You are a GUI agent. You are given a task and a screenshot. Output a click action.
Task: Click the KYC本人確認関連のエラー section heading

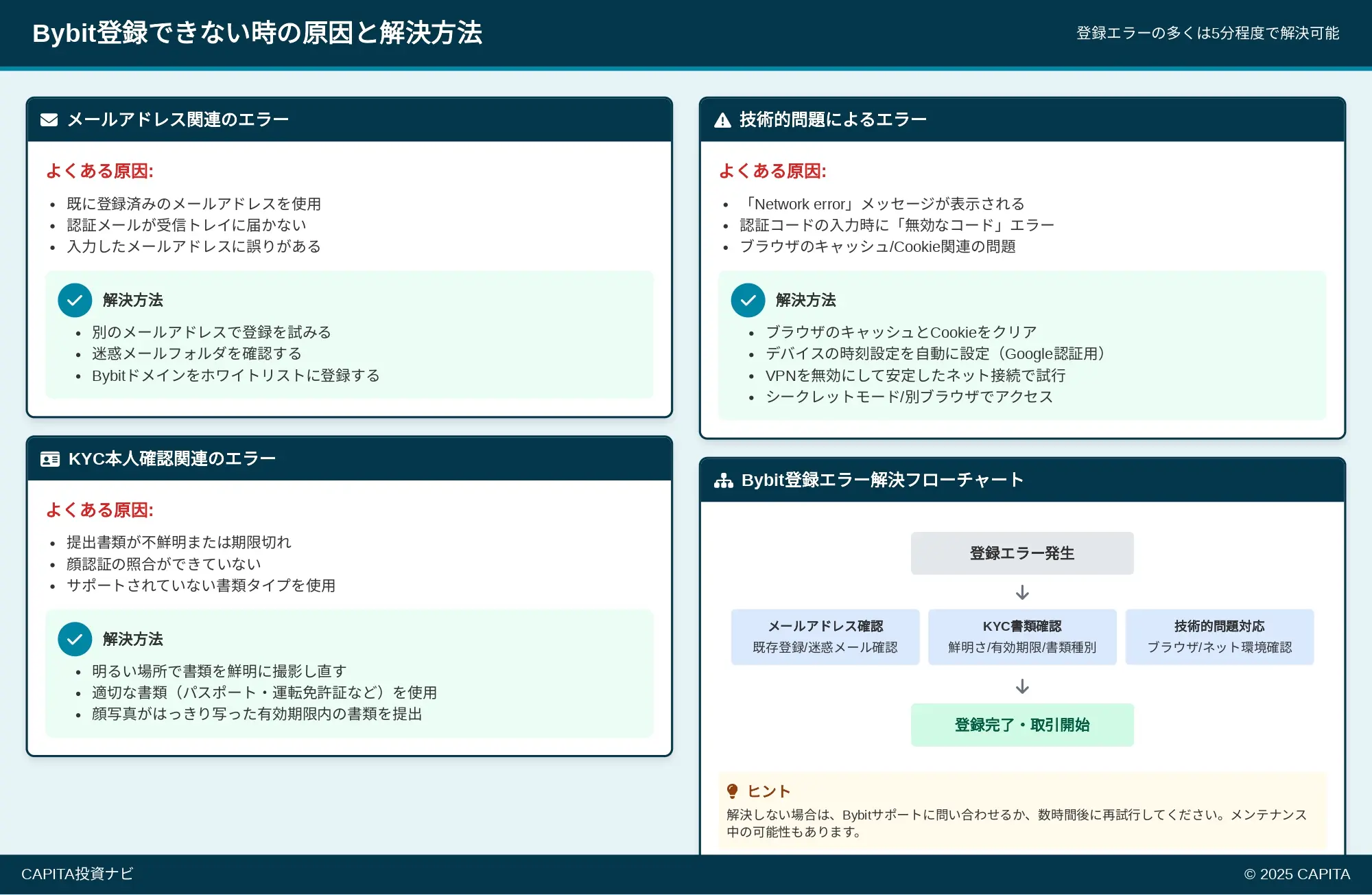(172, 458)
